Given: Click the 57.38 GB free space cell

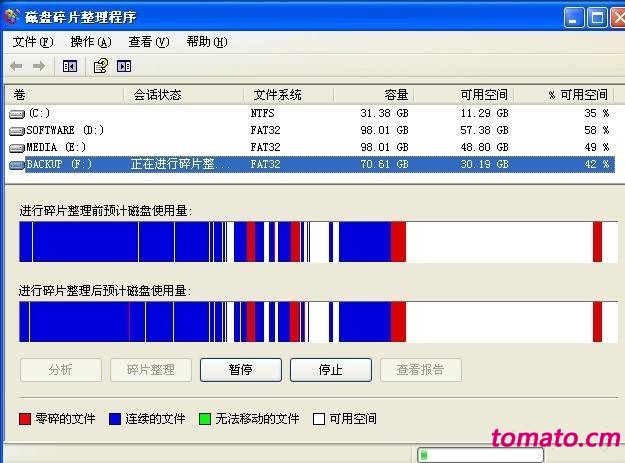Looking at the screenshot, I should click(484, 130).
